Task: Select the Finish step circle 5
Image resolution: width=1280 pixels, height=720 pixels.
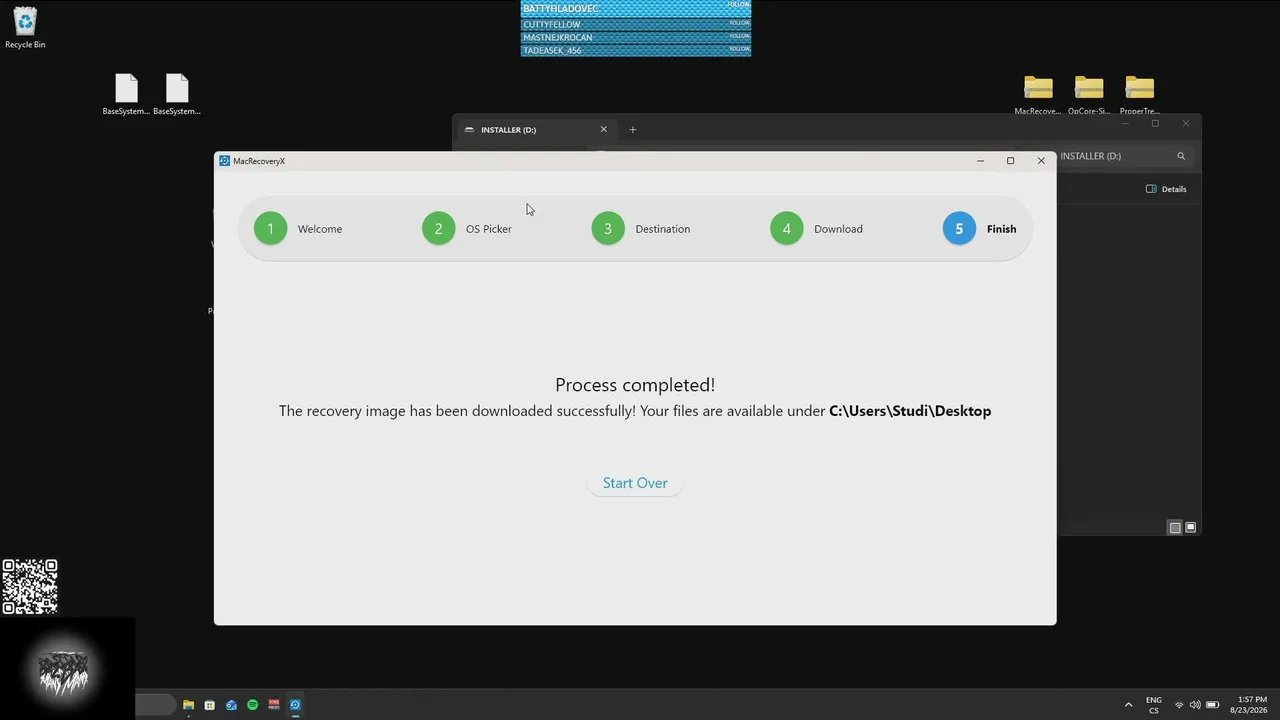Action: [959, 229]
